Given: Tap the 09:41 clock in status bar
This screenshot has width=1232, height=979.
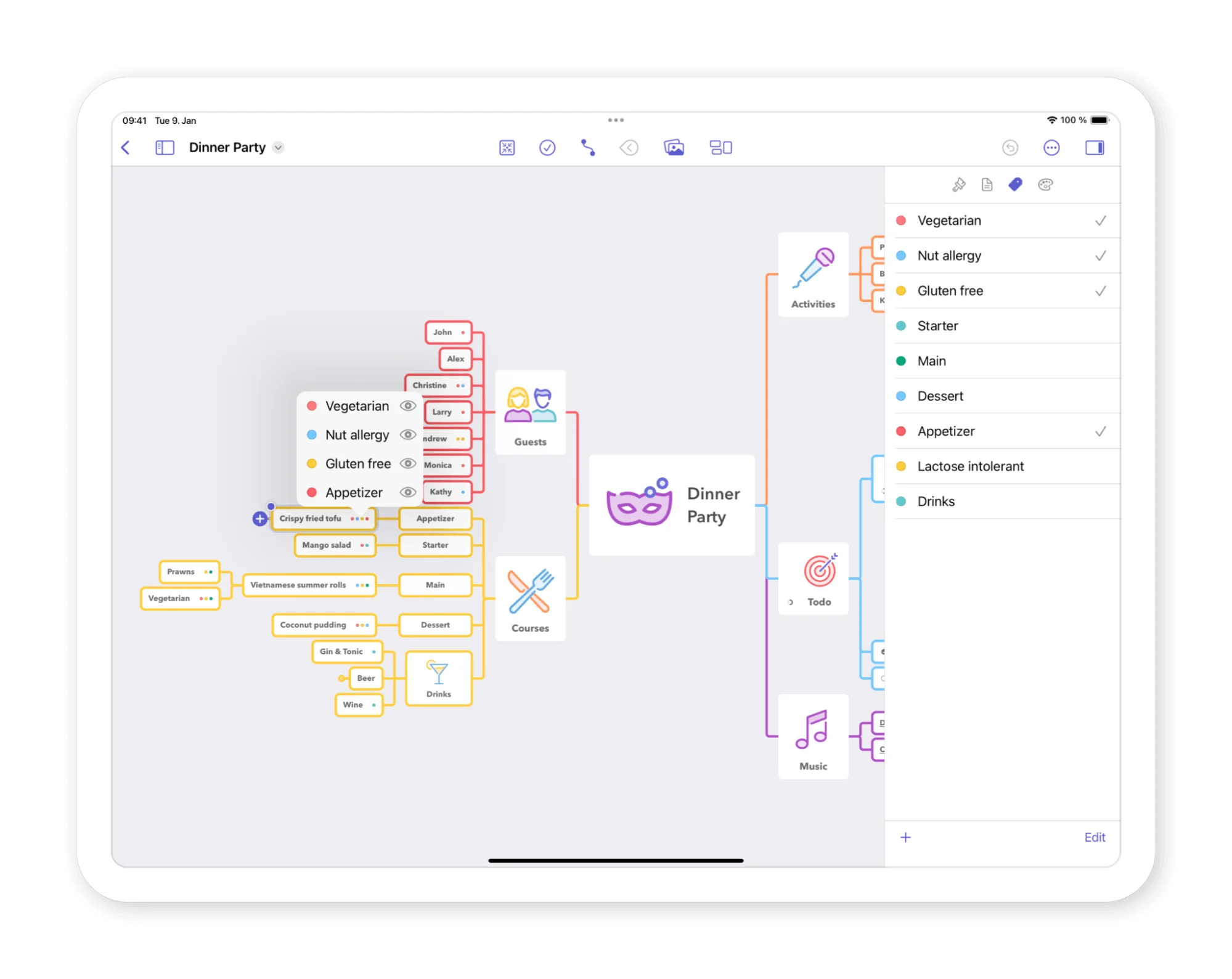Looking at the screenshot, I should pos(134,121).
